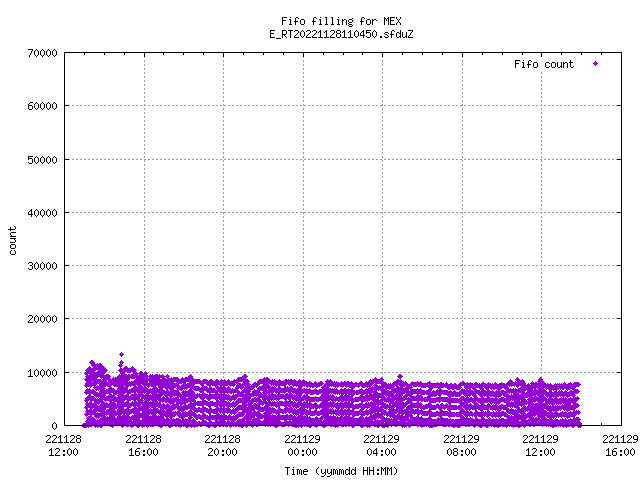Click the 'Time (yymmdd HH:MM)' x-axis label
Viewport: 640px width, 480px height.
point(341,471)
